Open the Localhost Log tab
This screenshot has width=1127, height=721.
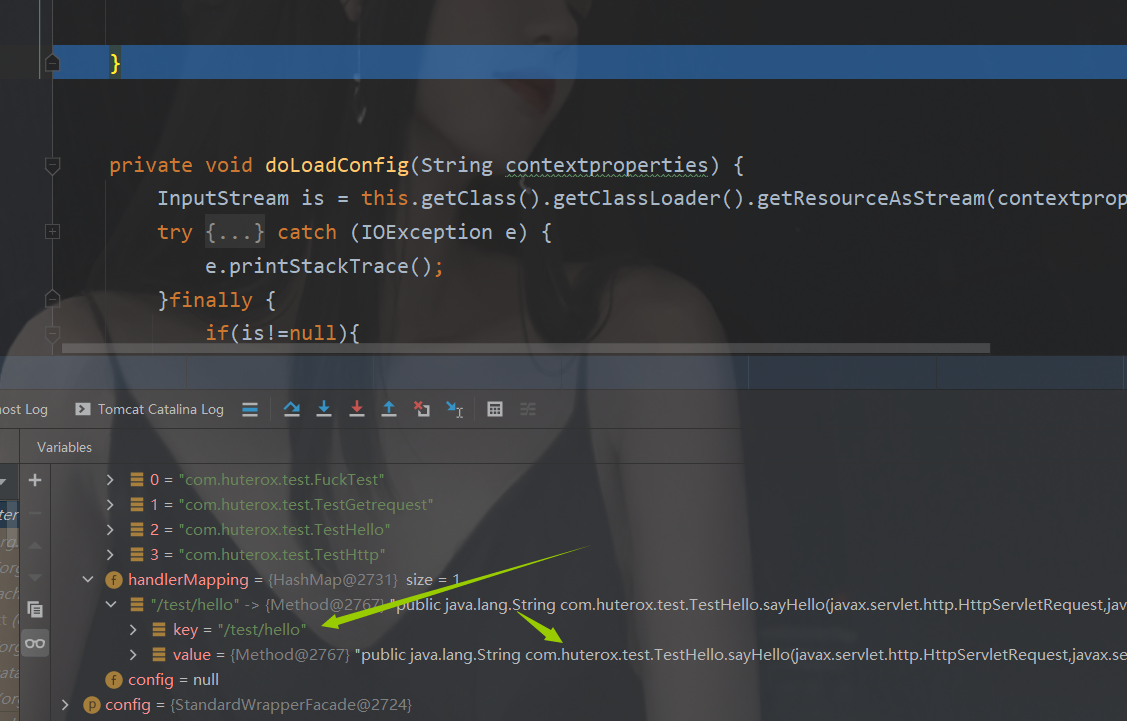tap(24, 409)
